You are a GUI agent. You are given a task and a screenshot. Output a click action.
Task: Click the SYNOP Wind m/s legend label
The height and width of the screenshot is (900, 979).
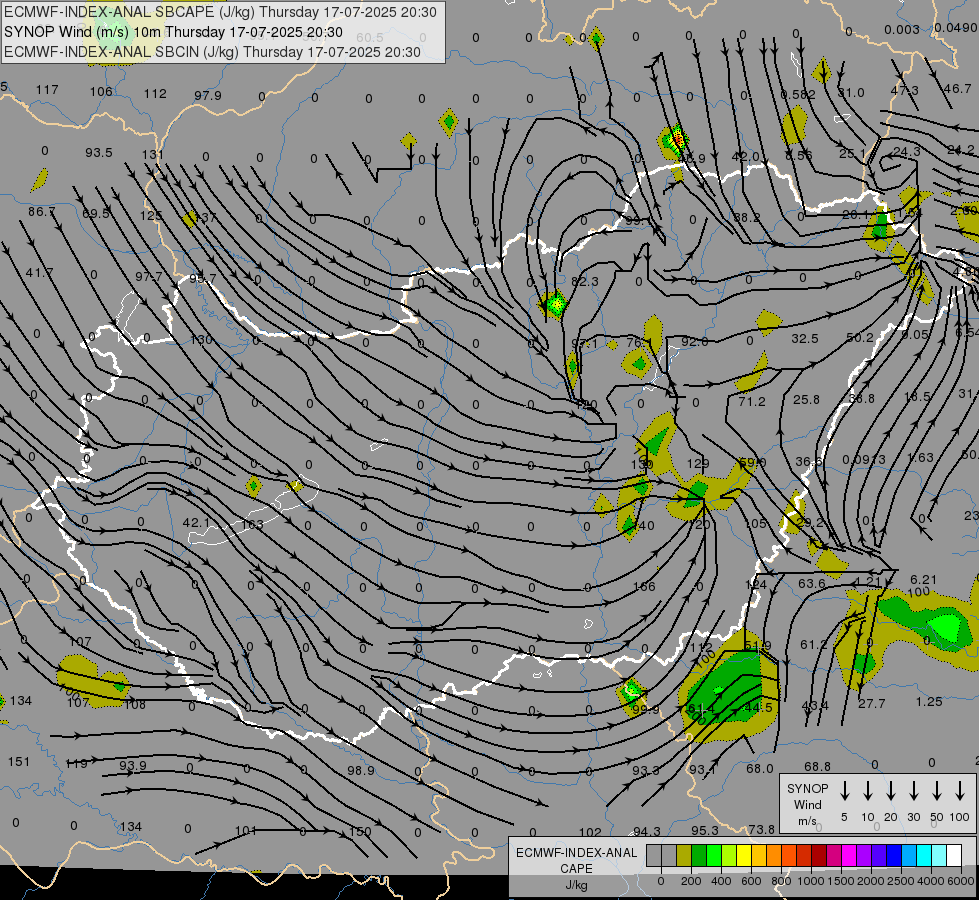click(x=807, y=804)
